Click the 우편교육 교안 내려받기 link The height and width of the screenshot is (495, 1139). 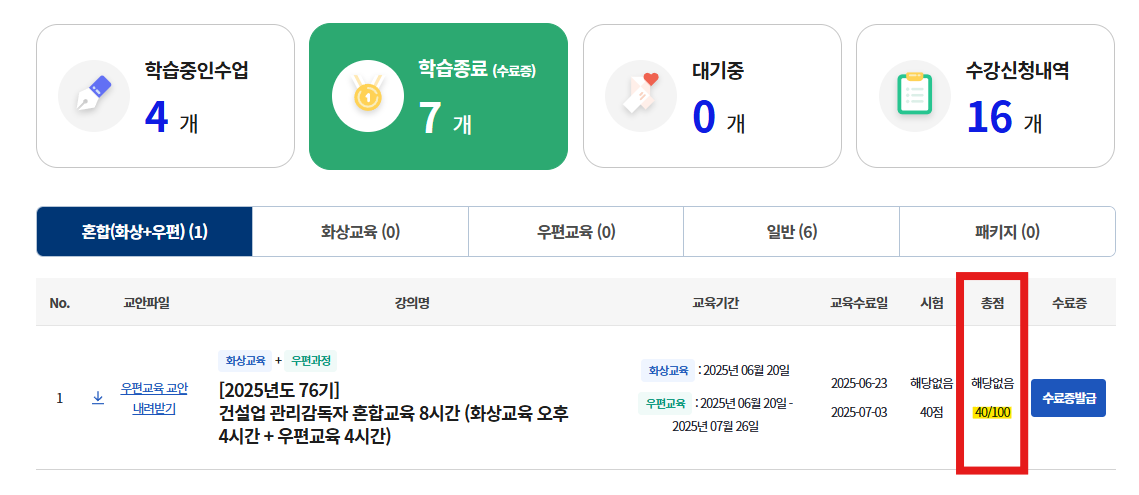pos(154,398)
